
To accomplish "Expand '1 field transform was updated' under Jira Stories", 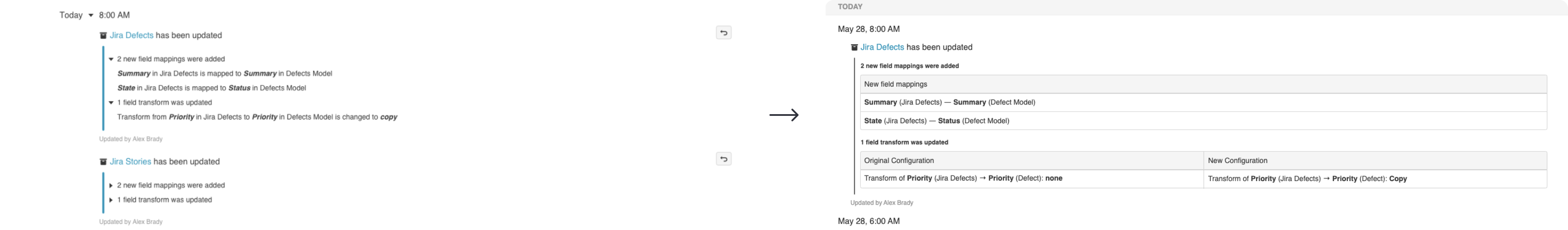I will tap(111, 200).
